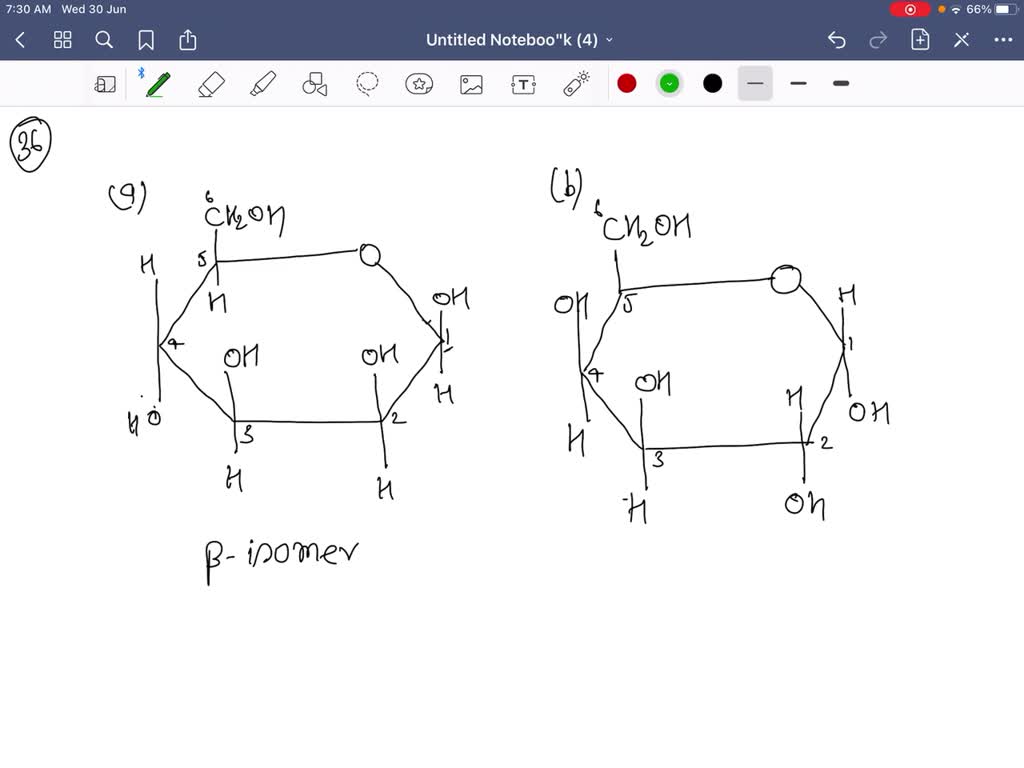This screenshot has width=1024, height=768.
Task: Open Search in the notebook
Action: point(104,40)
